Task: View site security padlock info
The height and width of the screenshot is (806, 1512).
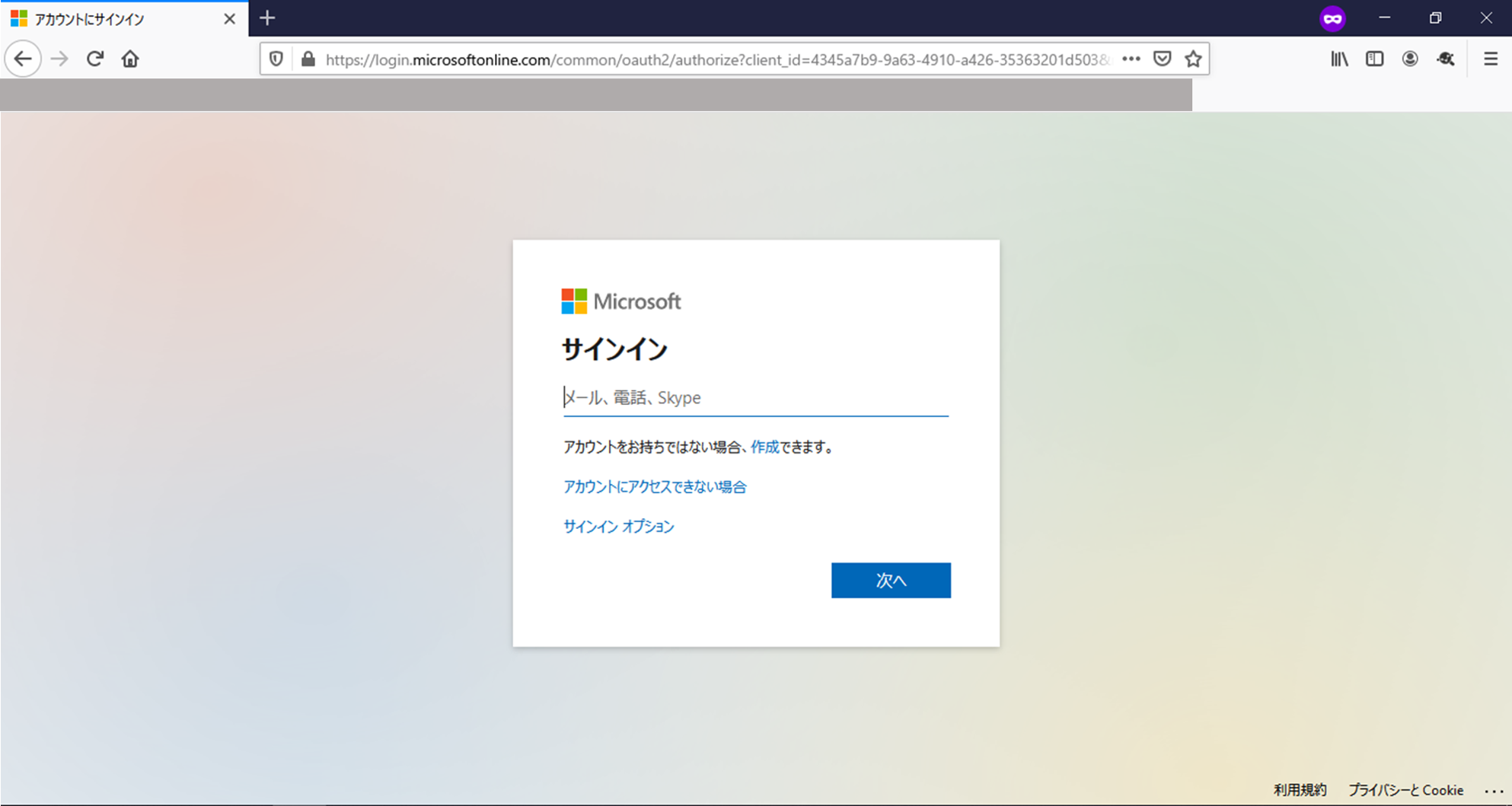Action: (308, 59)
